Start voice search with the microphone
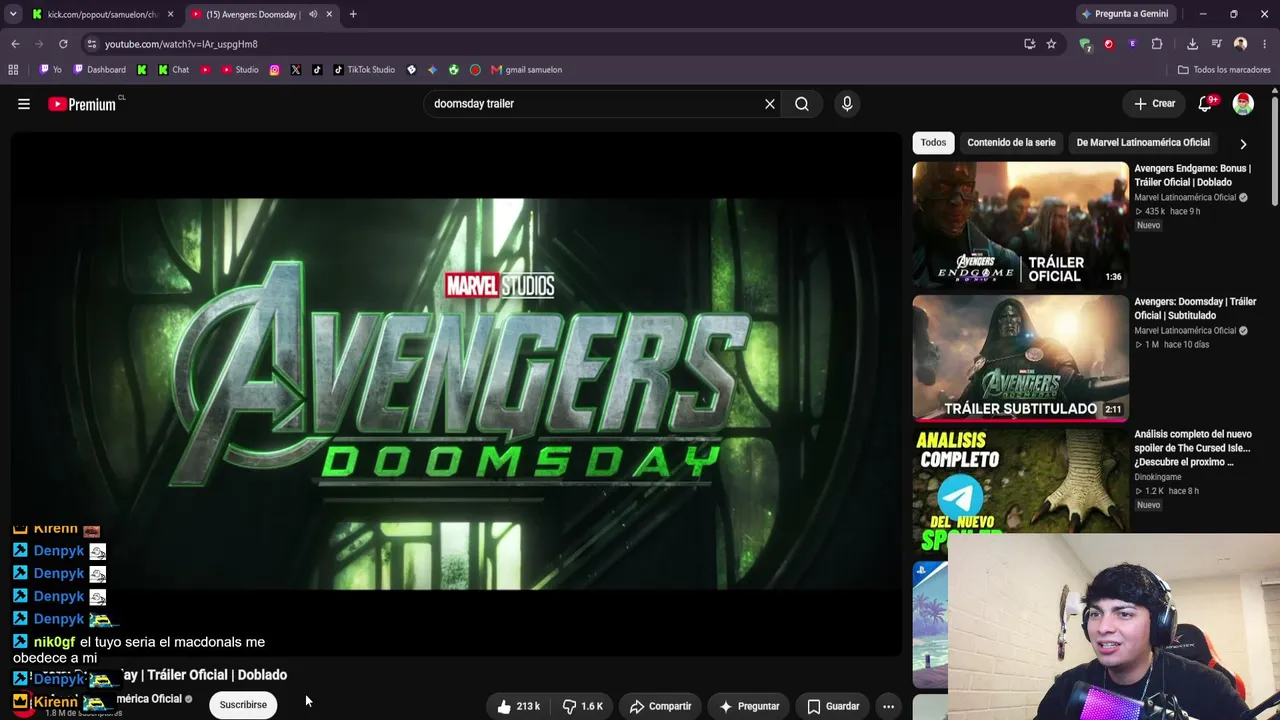 tap(847, 104)
